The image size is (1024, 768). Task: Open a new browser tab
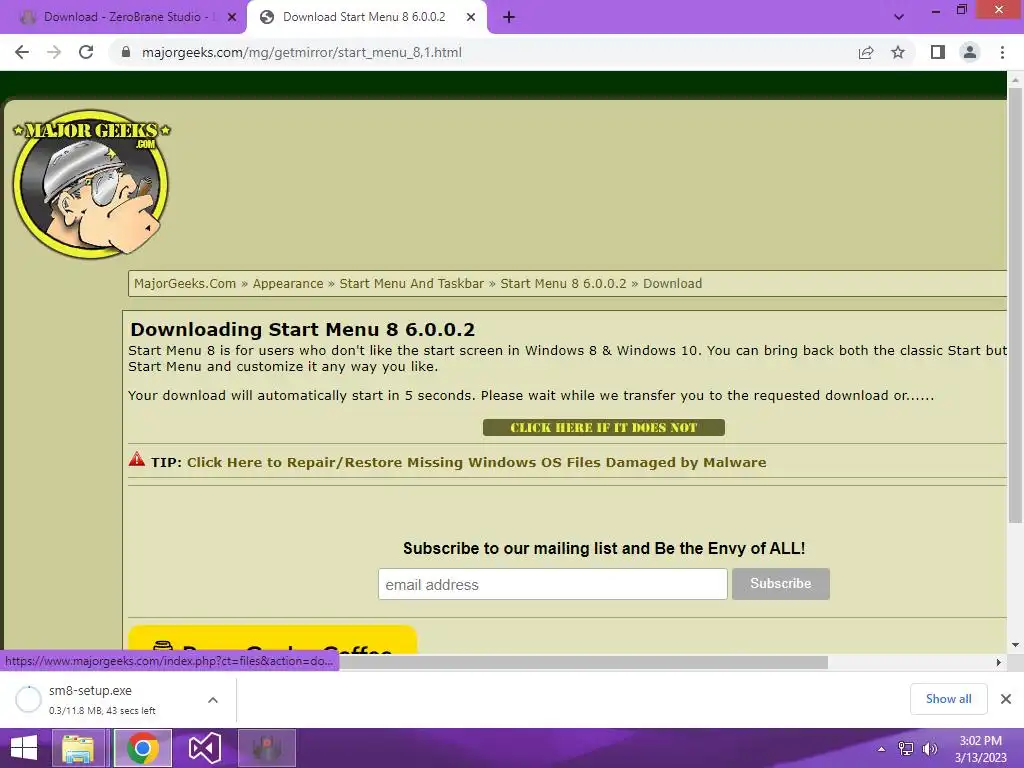point(509,17)
